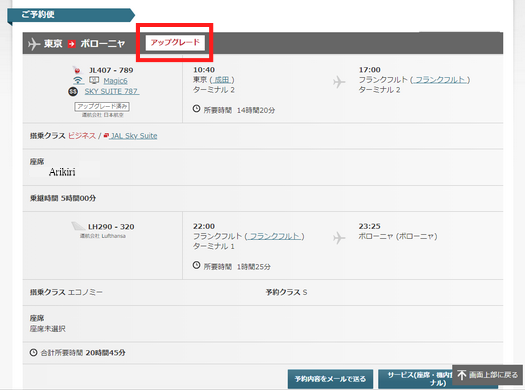The height and width of the screenshot is (390, 525).
Task: Click the red arrow icon between 東京 and ボローニャ
Action: click(x=71, y=44)
